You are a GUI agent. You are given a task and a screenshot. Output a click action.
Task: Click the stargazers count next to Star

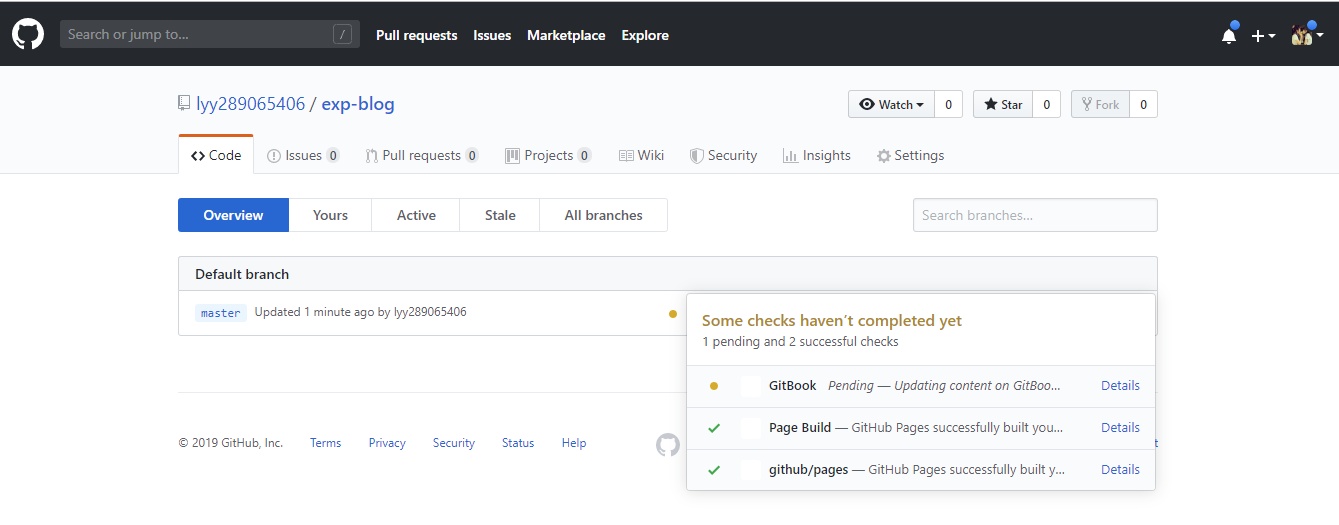1046,104
